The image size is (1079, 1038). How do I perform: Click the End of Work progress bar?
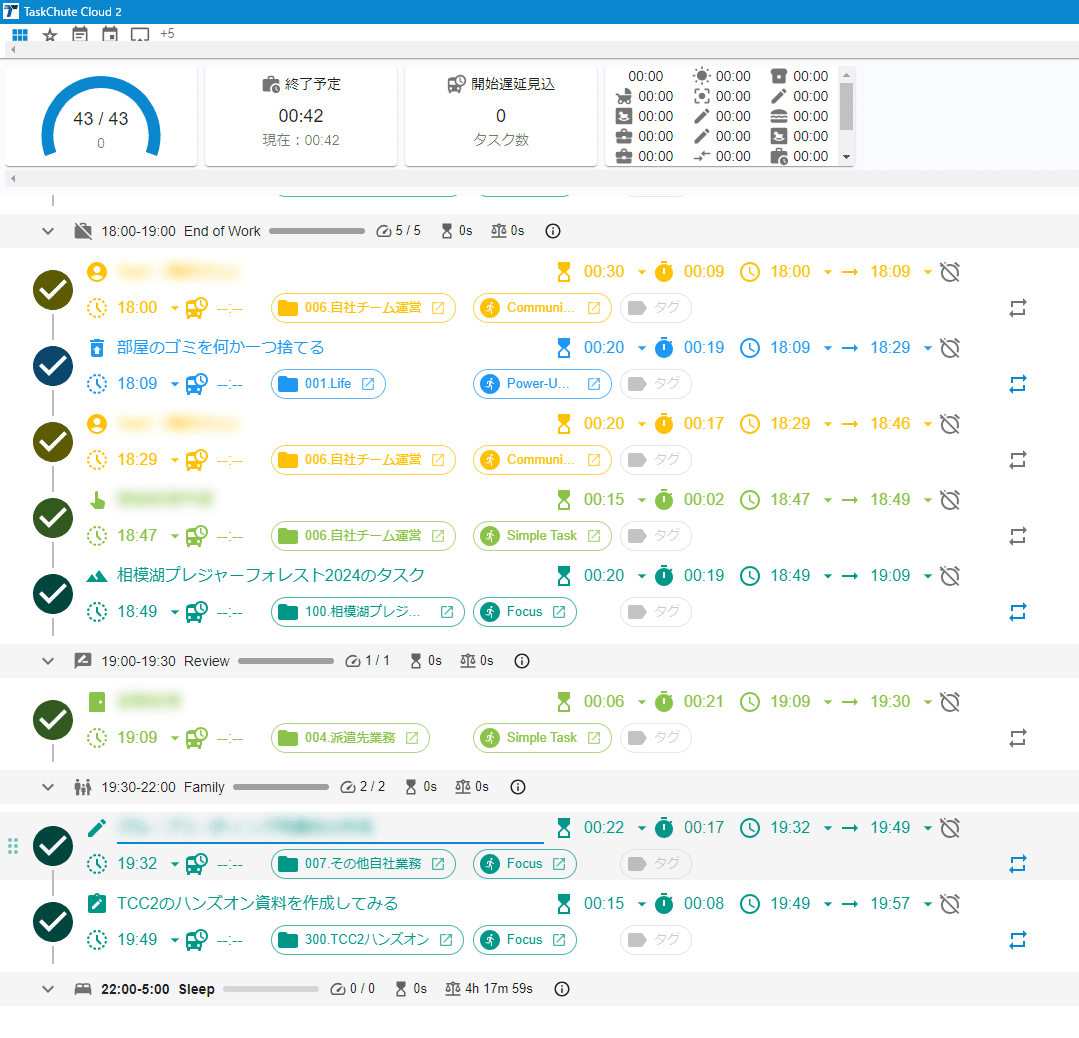pos(317,231)
